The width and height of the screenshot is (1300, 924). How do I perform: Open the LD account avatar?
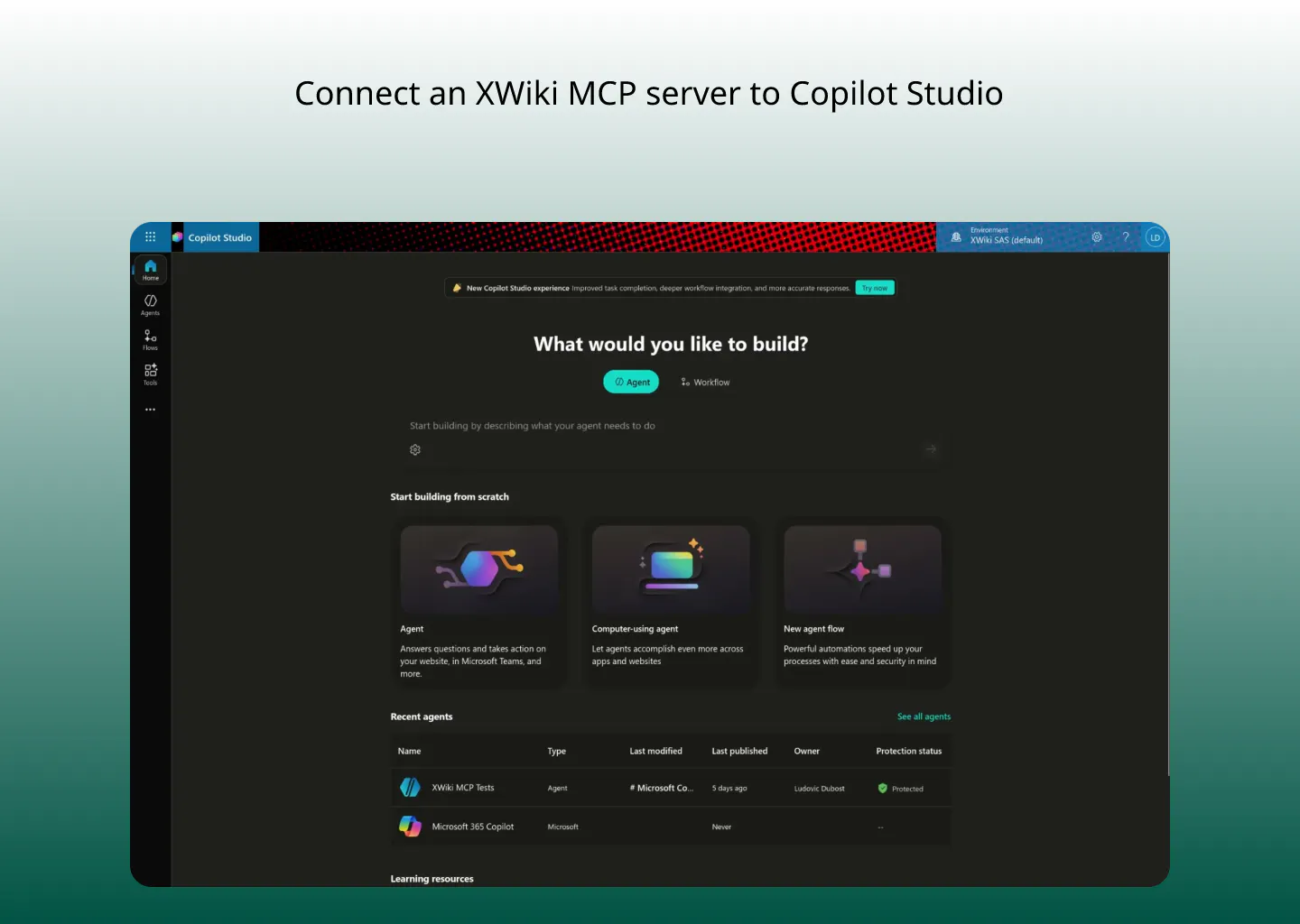pos(1155,237)
